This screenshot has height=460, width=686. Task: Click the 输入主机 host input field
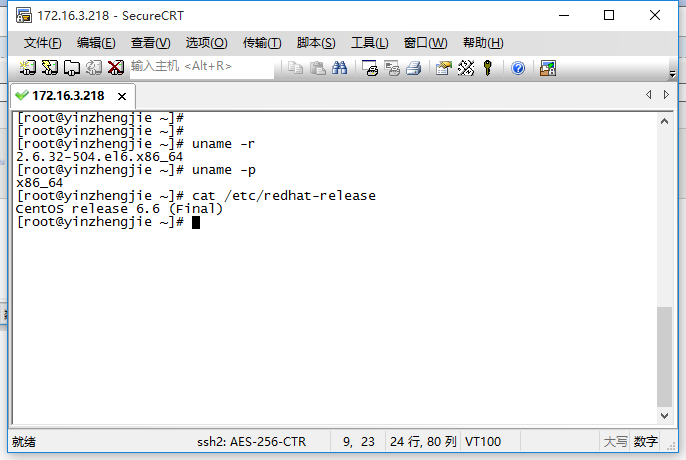[x=202, y=67]
